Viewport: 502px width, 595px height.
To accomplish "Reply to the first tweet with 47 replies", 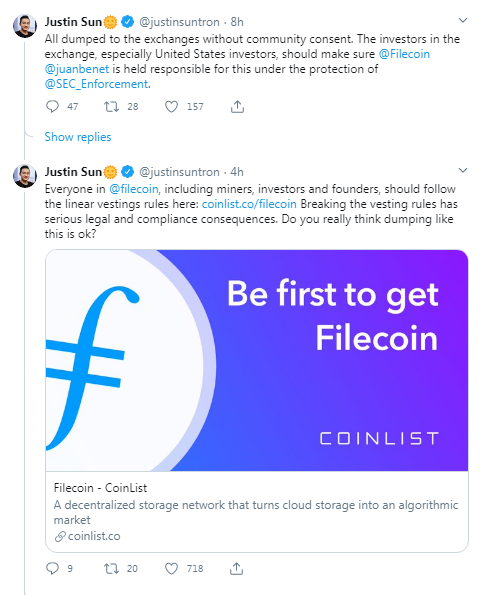I will coord(52,107).
